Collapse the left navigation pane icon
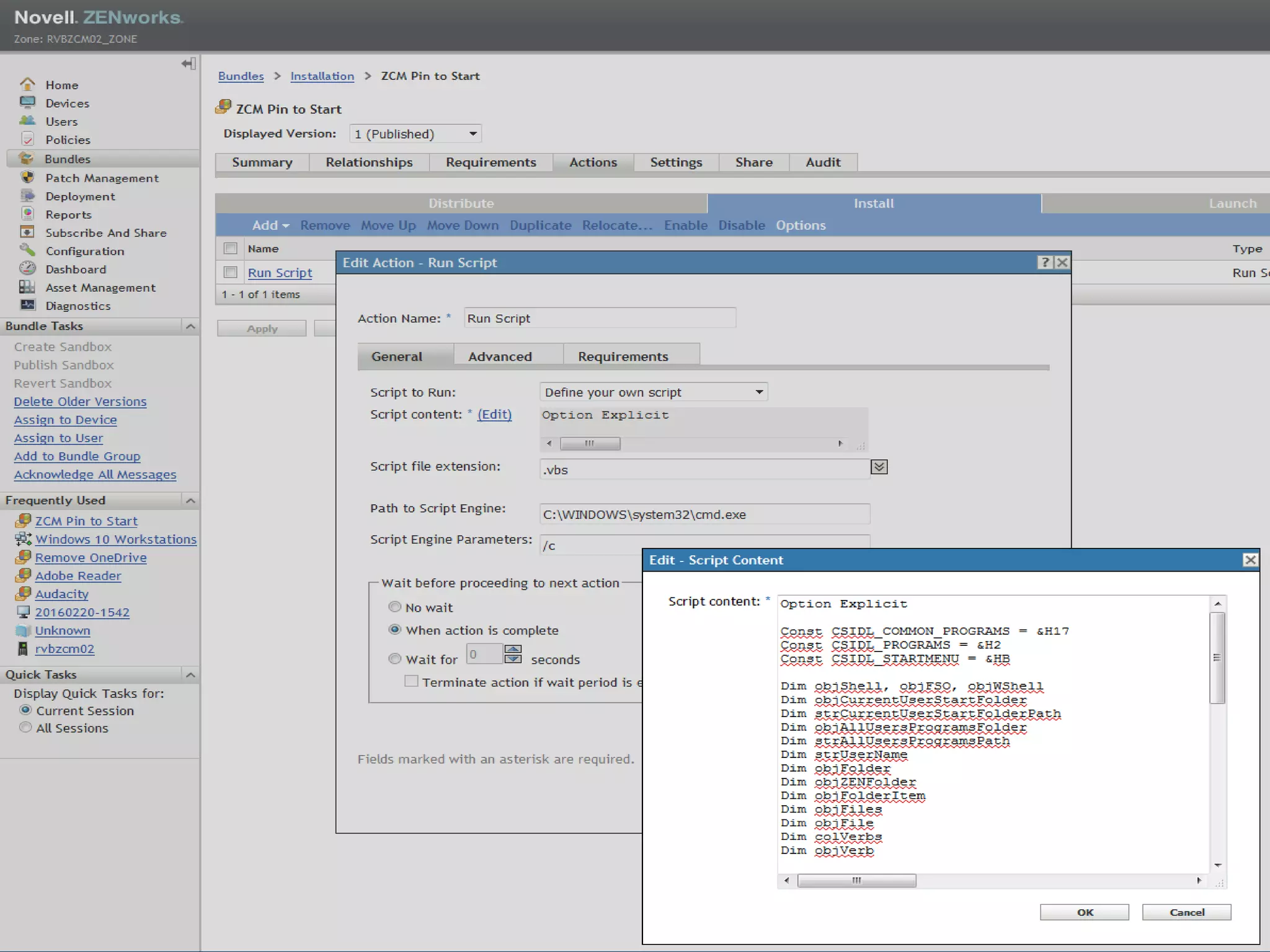The width and height of the screenshot is (1270, 952). [189, 64]
